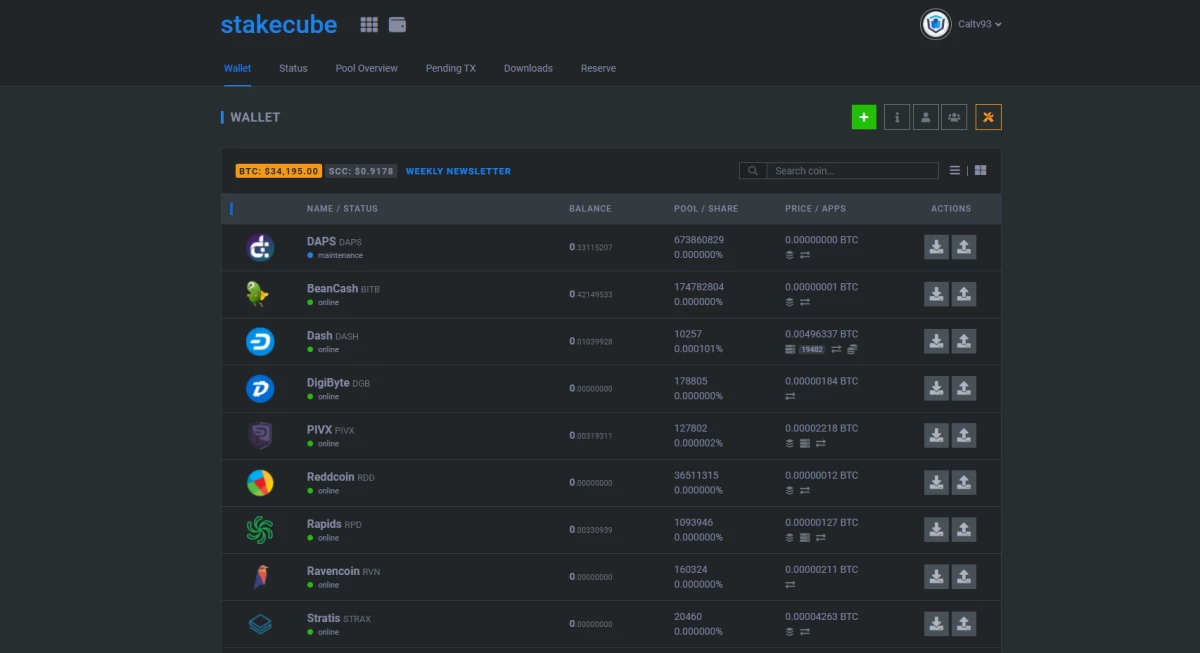Click the PIVX masternode server icon
The image size is (1200, 653).
pyautogui.click(x=805, y=443)
